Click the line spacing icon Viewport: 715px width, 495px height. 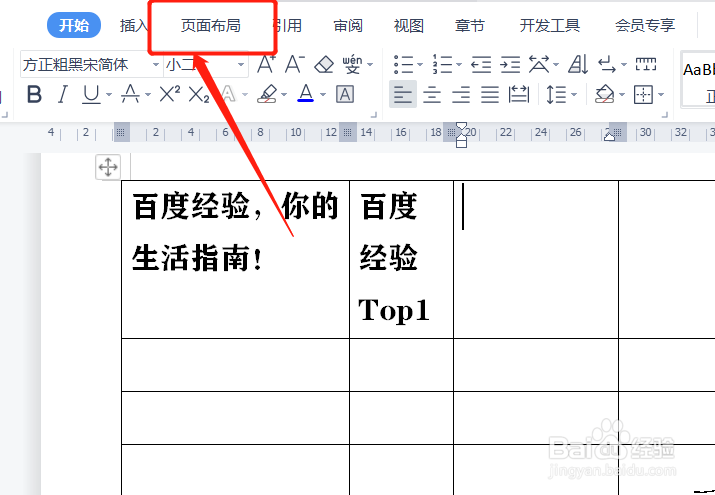[556, 95]
